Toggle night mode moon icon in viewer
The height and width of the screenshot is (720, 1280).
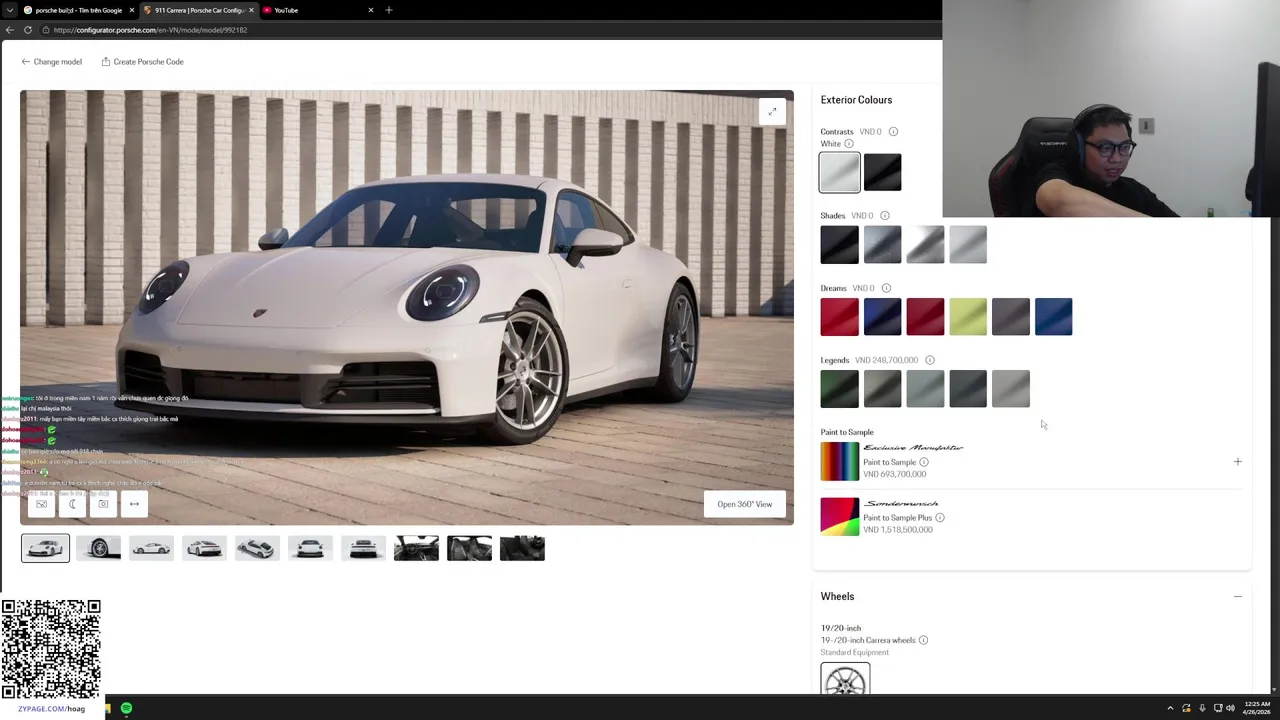tap(72, 504)
